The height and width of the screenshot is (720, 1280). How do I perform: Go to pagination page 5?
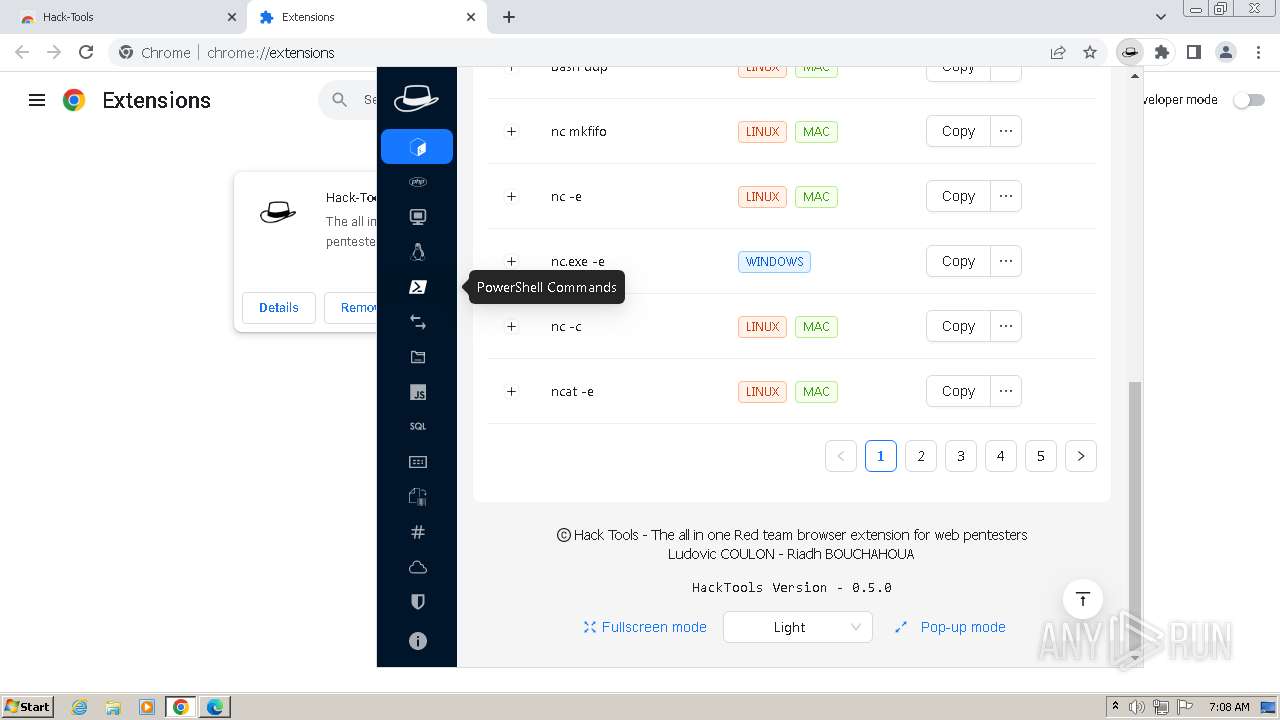1041,456
